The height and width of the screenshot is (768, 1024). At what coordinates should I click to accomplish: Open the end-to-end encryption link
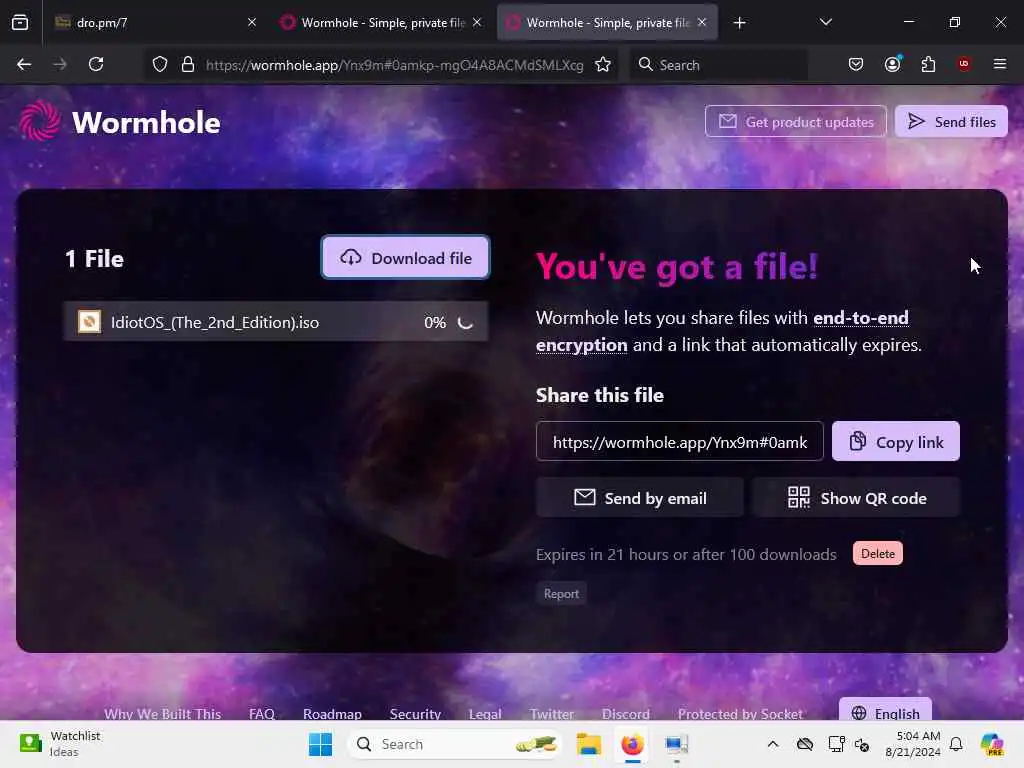722,331
